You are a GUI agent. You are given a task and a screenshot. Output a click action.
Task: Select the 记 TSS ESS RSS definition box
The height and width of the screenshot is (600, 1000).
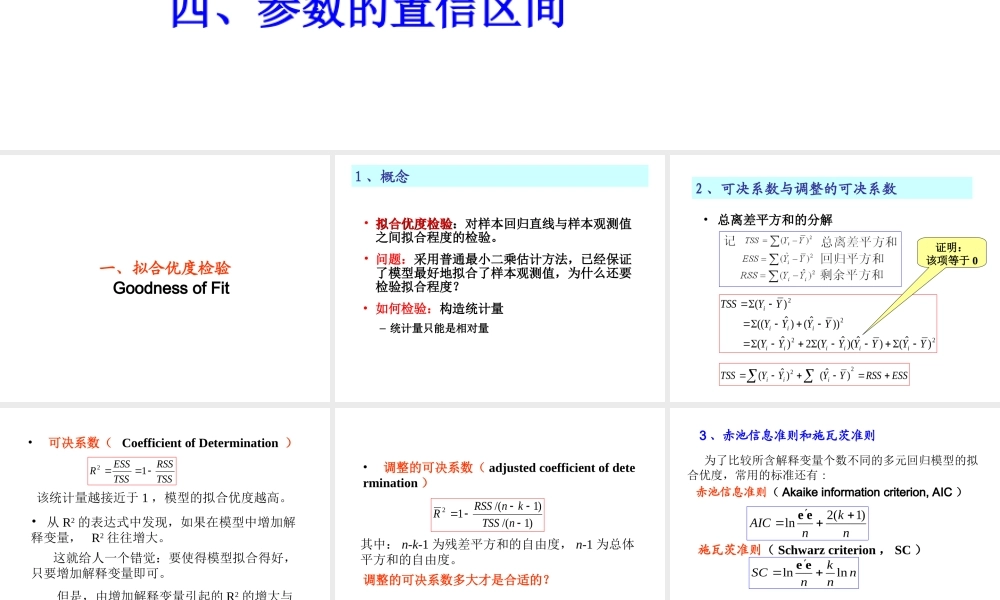(x=808, y=257)
